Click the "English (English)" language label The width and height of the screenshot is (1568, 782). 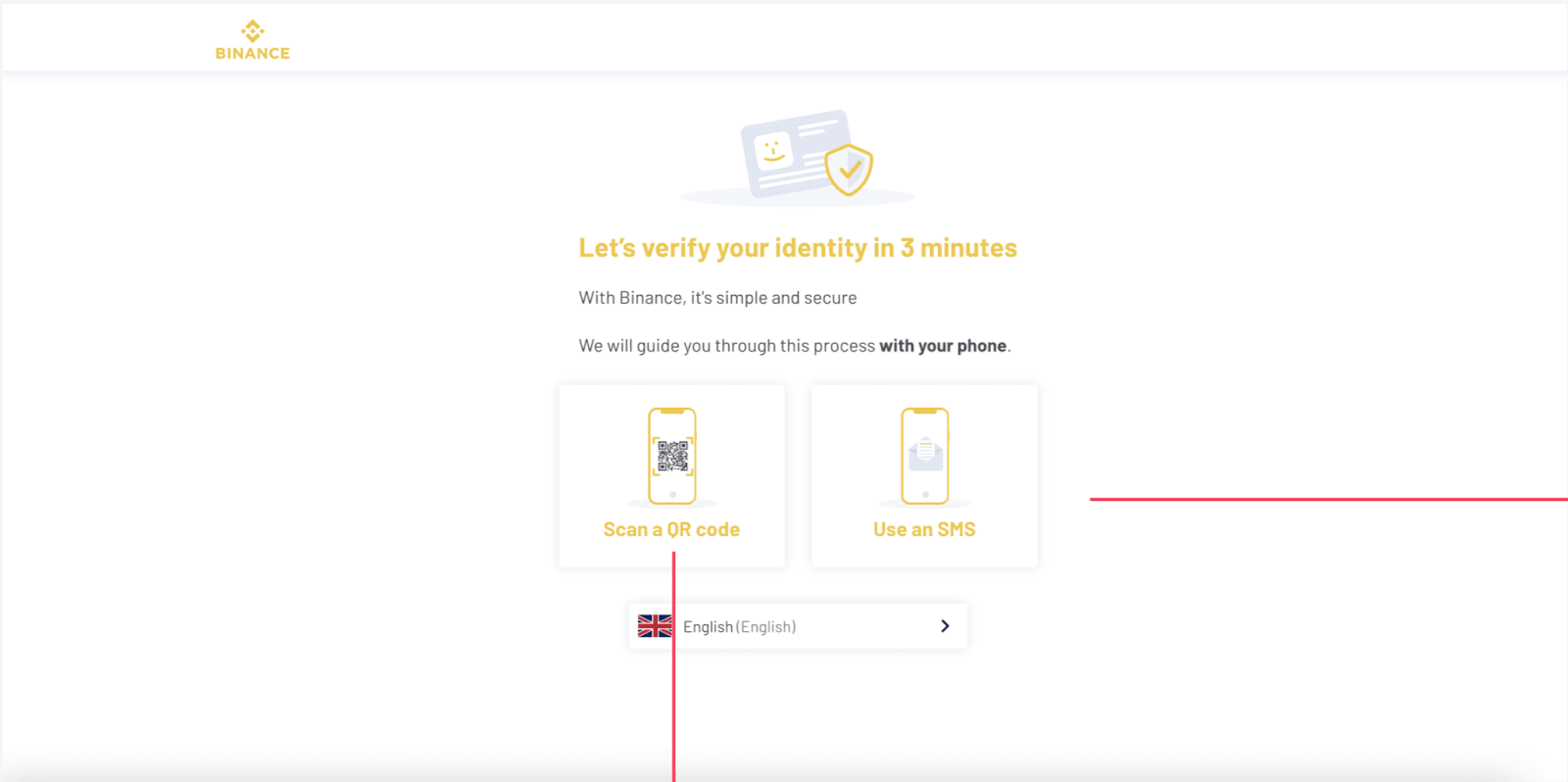(739, 627)
